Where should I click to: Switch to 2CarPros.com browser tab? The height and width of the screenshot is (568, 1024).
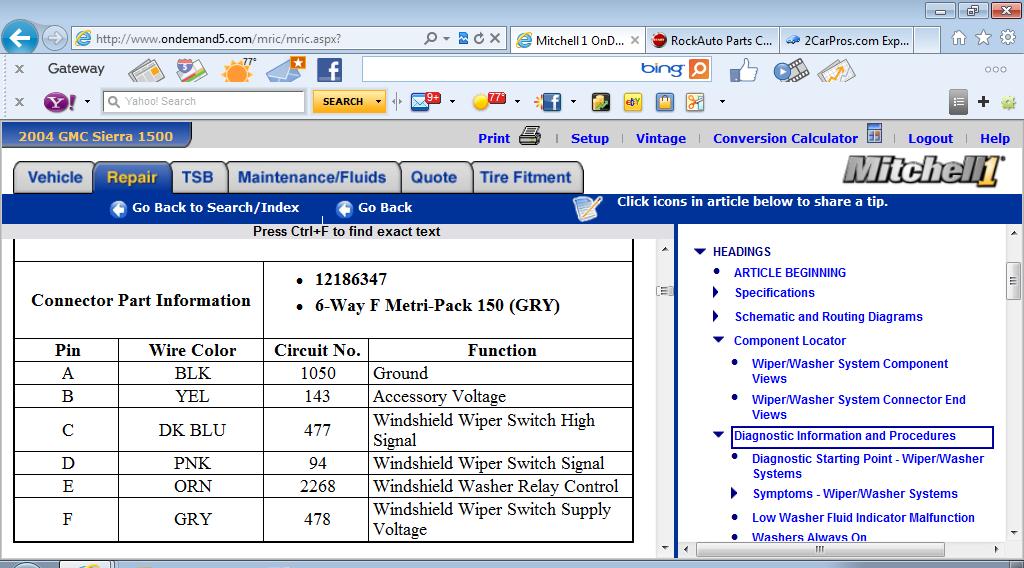coord(846,40)
